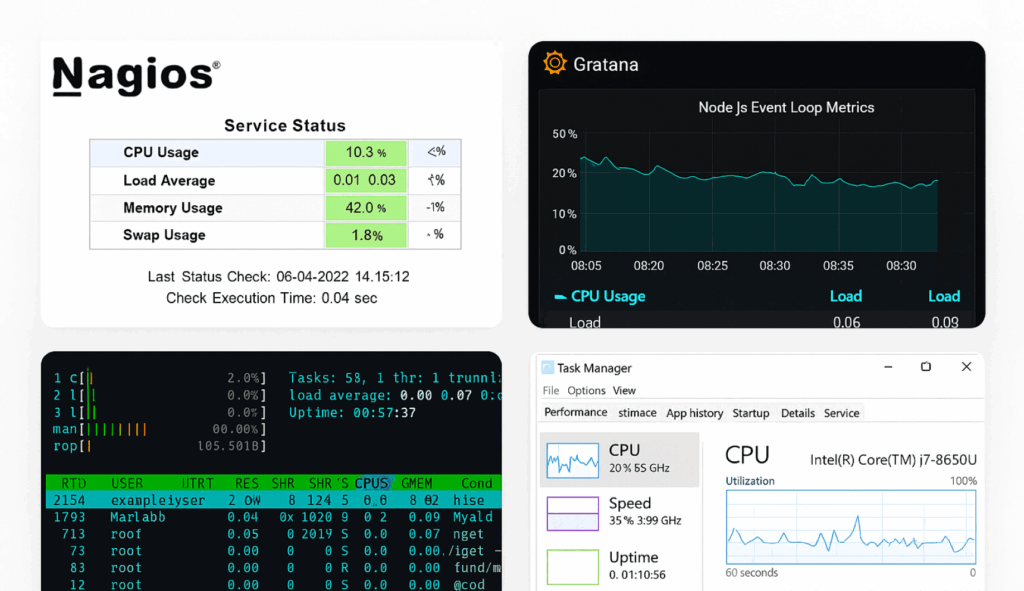Switch to the Details tab
The width and height of the screenshot is (1024, 591).
(797, 413)
